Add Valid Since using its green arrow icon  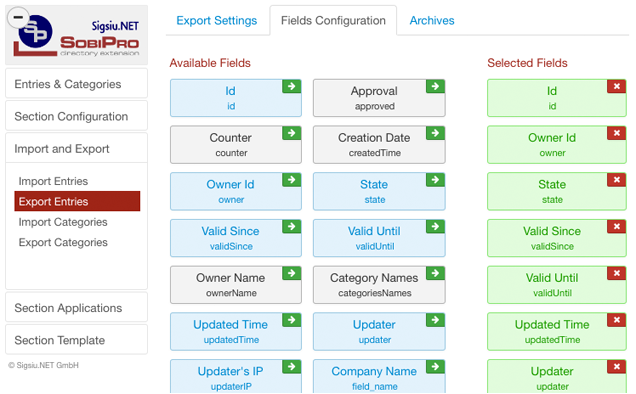291,226
